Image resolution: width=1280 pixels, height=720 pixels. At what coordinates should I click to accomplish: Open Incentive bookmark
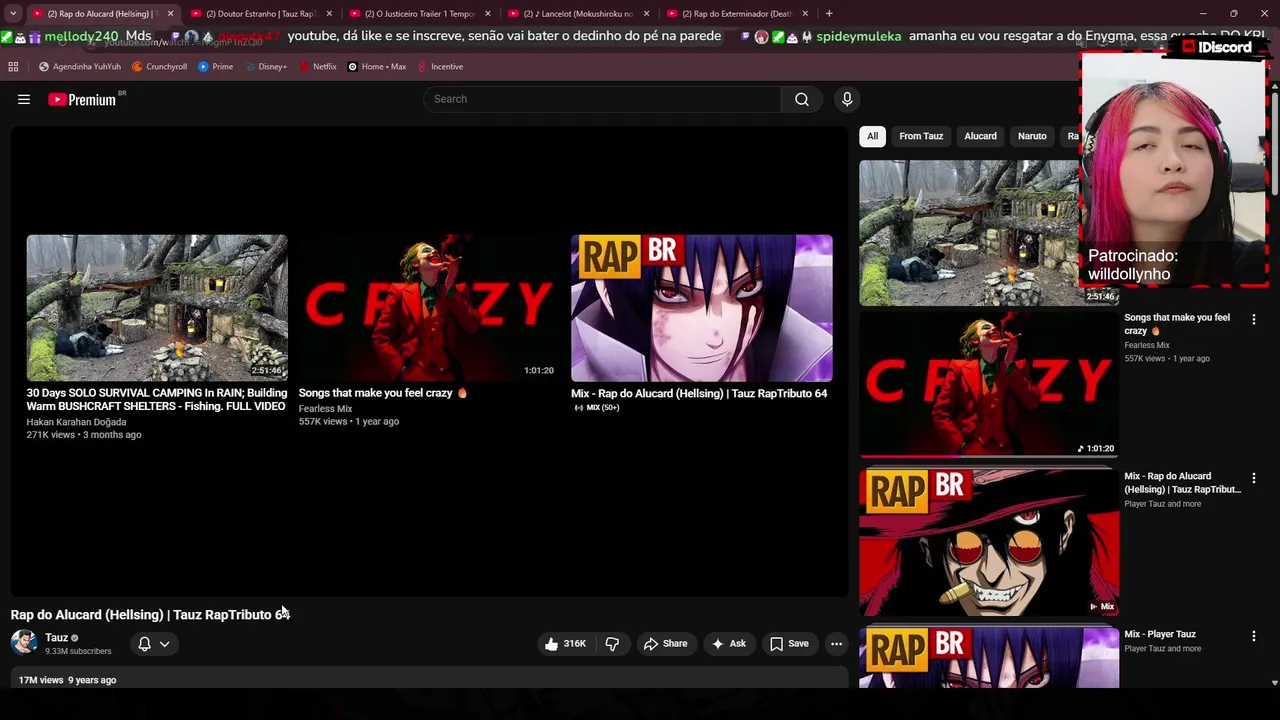[440, 67]
